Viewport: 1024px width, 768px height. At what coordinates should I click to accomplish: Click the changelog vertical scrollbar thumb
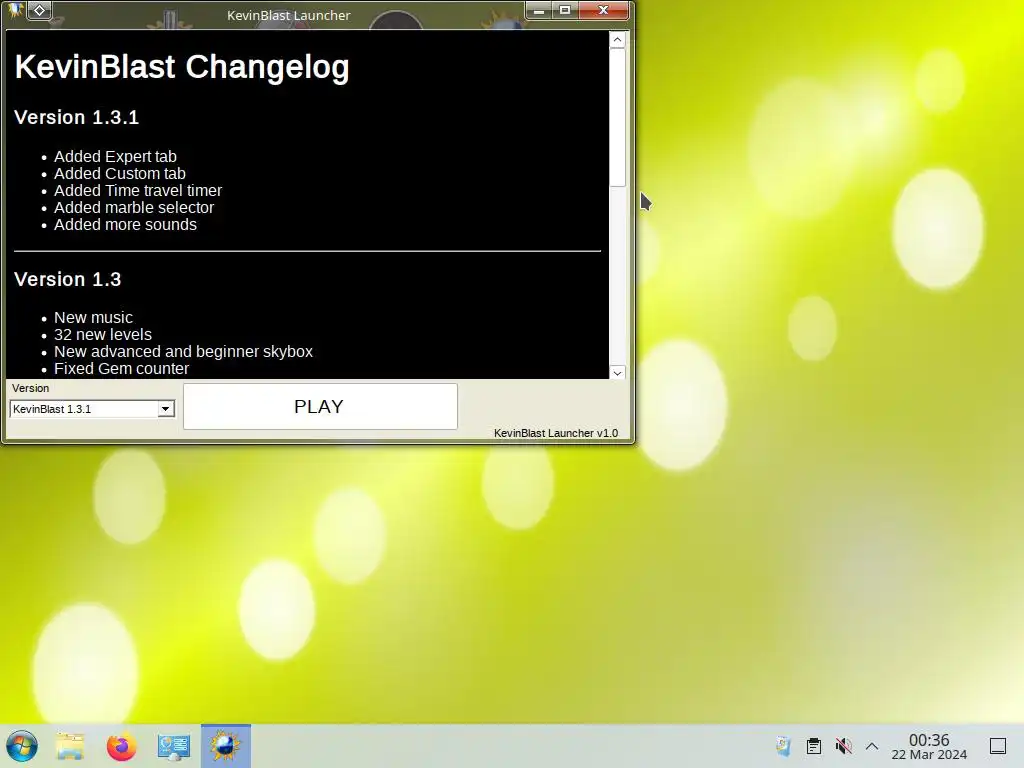(x=617, y=118)
